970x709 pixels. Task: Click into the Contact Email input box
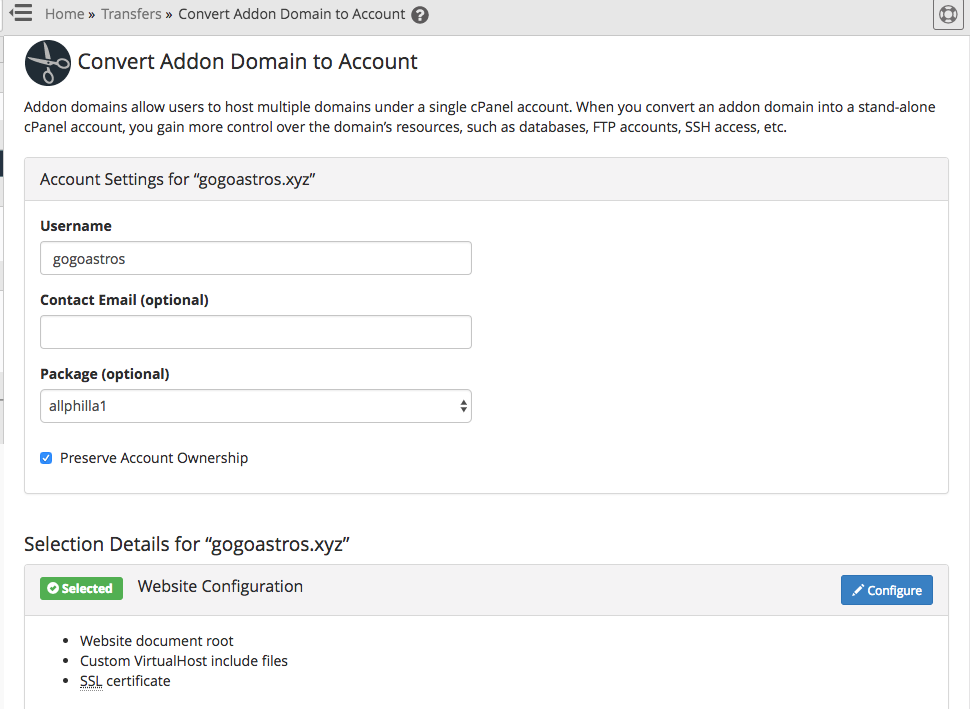point(256,332)
